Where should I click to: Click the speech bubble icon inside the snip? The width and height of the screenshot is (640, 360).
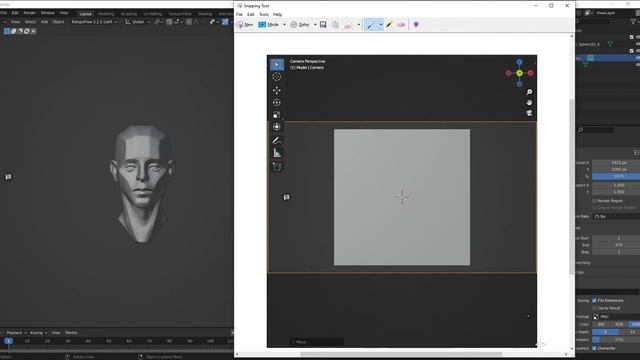[x=287, y=198]
